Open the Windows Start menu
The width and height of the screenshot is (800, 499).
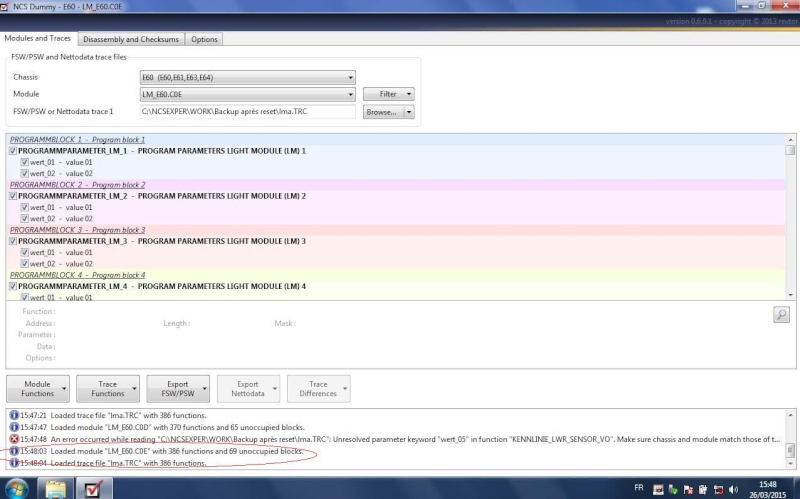point(16,488)
